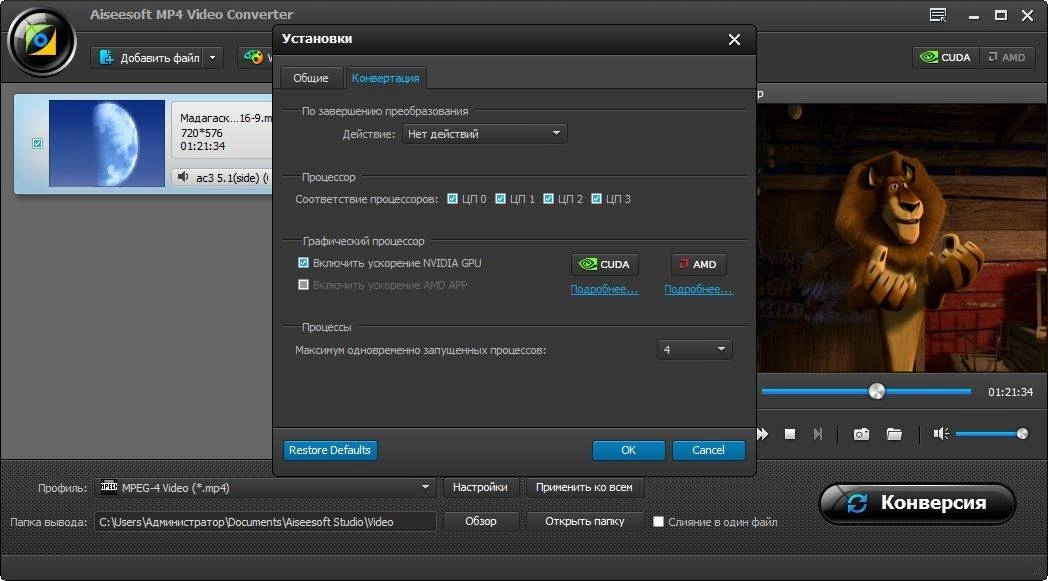Viewport: 1048px width, 581px height.
Task: Toggle the ЦП 2 checkbox
Action: pyautogui.click(x=549, y=199)
